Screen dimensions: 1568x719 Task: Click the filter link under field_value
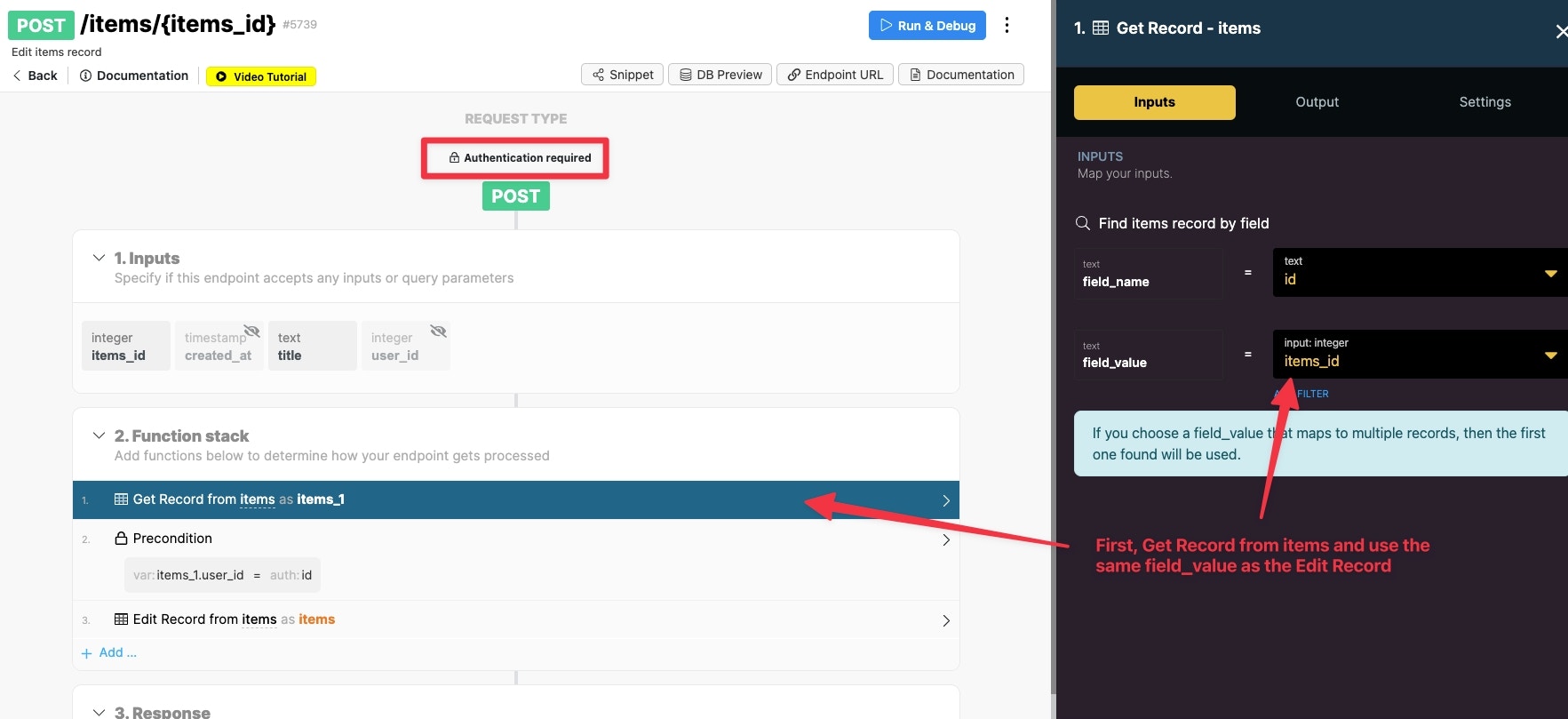pos(1301,394)
